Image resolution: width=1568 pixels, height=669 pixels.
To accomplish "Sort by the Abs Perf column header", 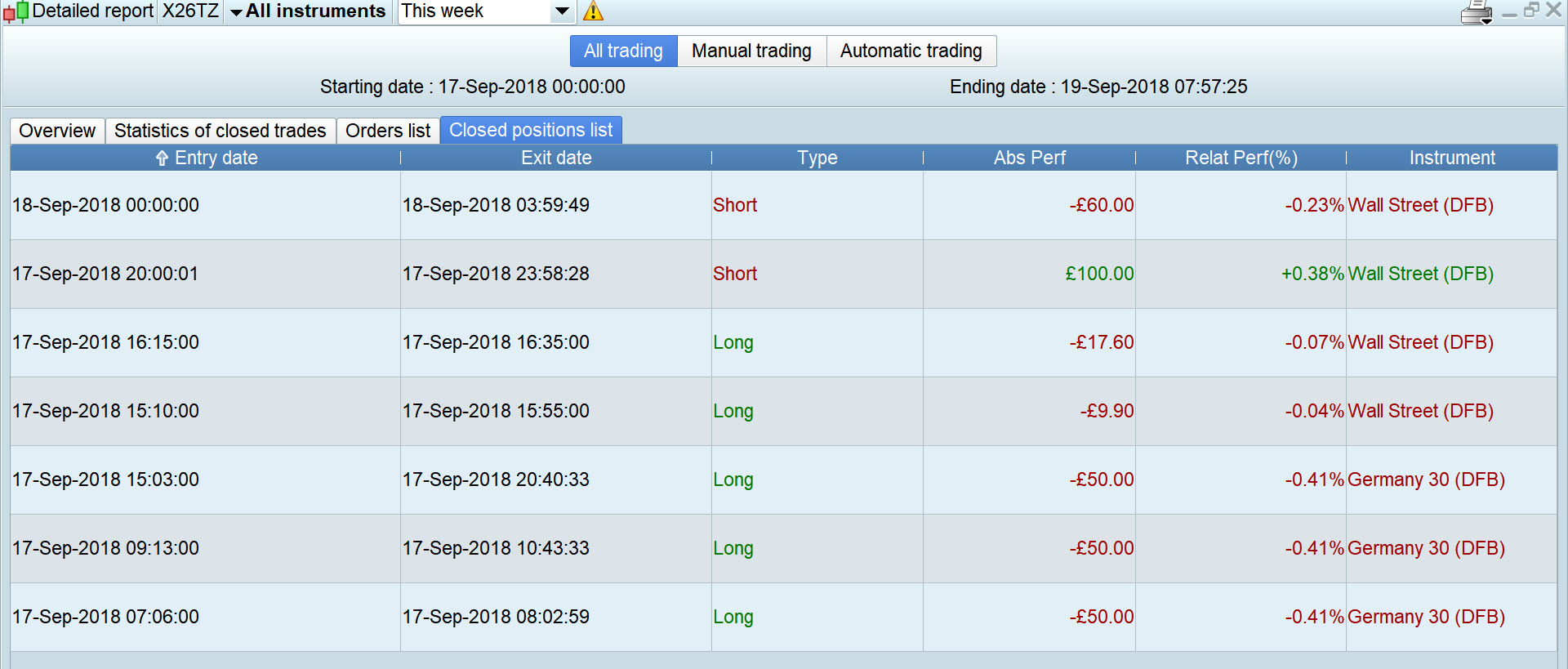I will (1029, 158).
